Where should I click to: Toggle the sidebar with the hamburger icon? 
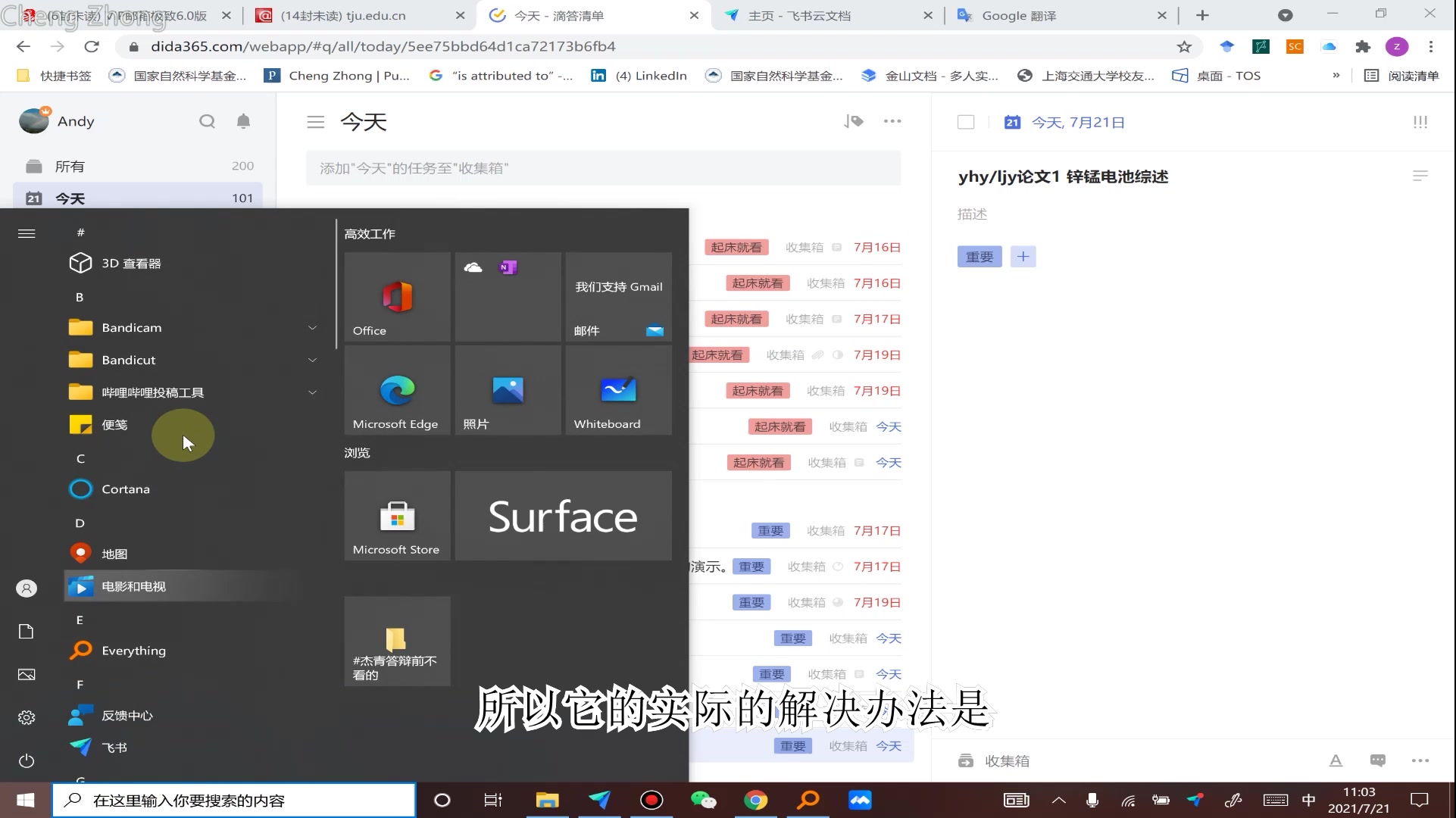click(x=316, y=122)
